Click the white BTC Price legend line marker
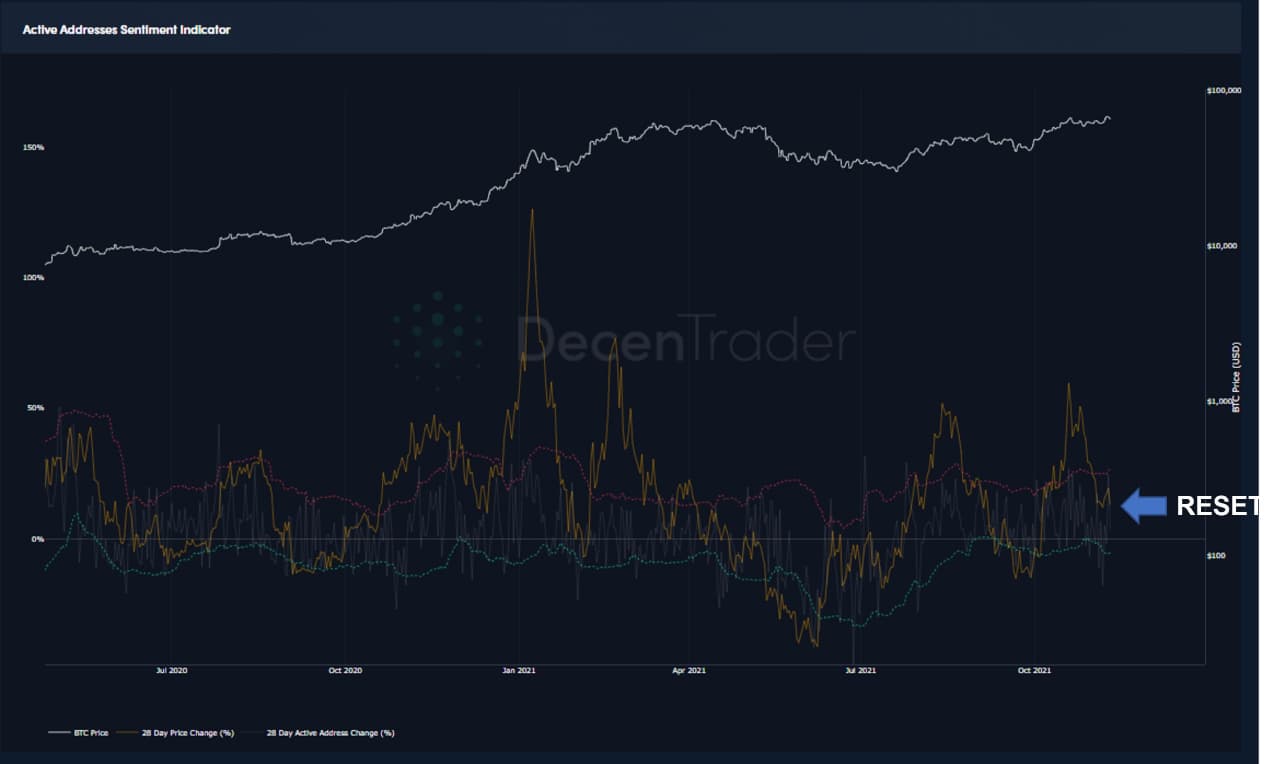Screen dimensions: 1280x764 click(58, 733)
